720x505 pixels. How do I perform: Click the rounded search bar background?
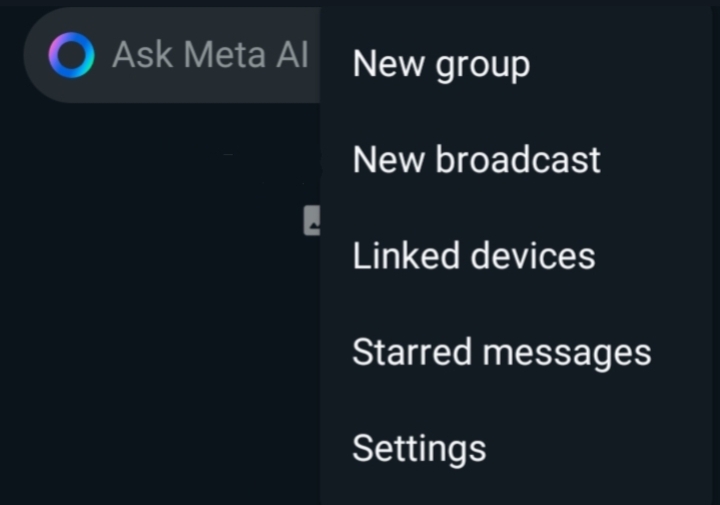pyautogui.click(x=172, y=55)
